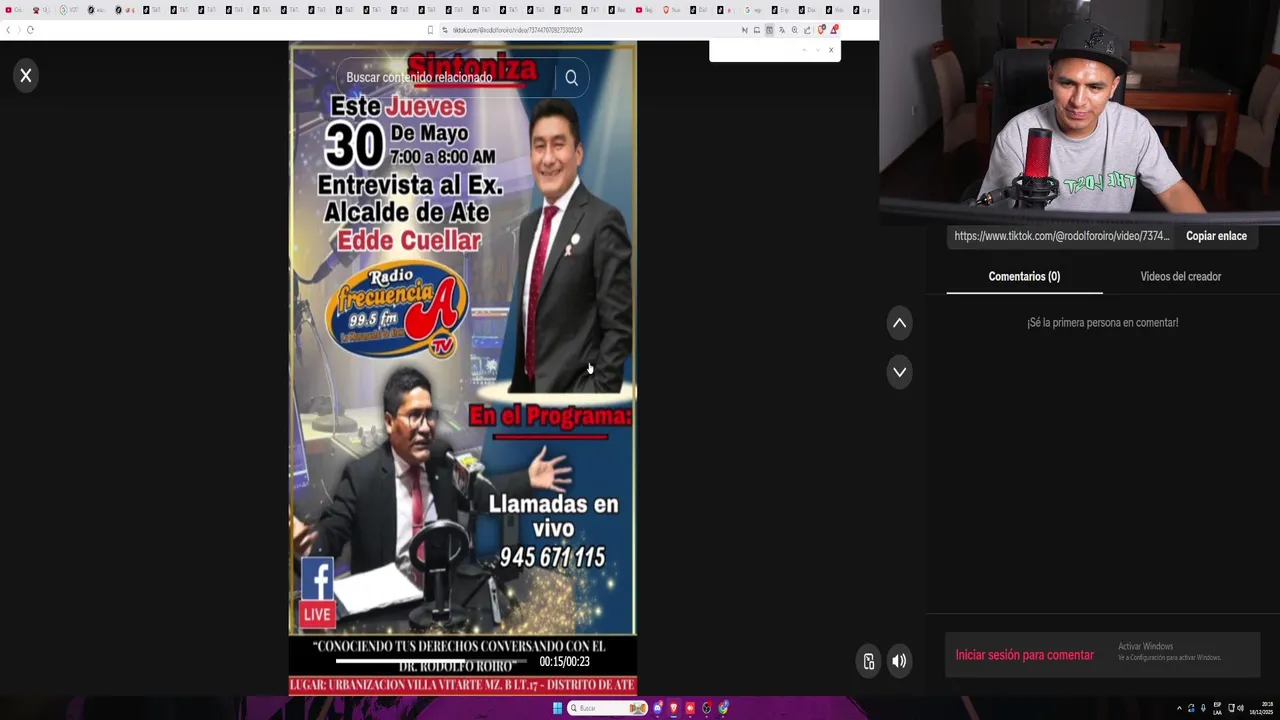Switch to Videos del creador tab
1280x720 pixels.
tap(1180, 276)
